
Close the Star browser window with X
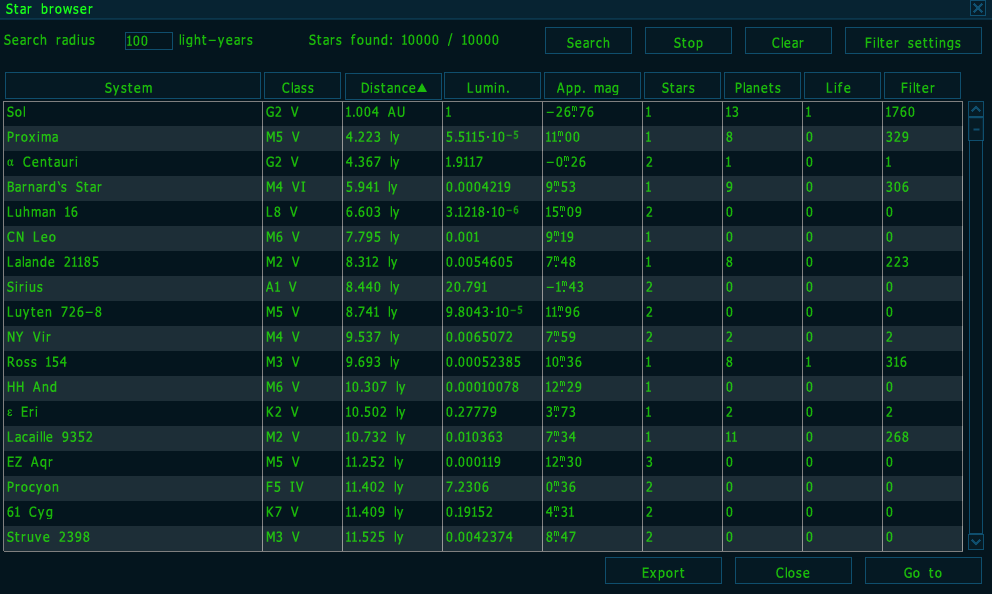pyautogui.click(x=977, y=8)
